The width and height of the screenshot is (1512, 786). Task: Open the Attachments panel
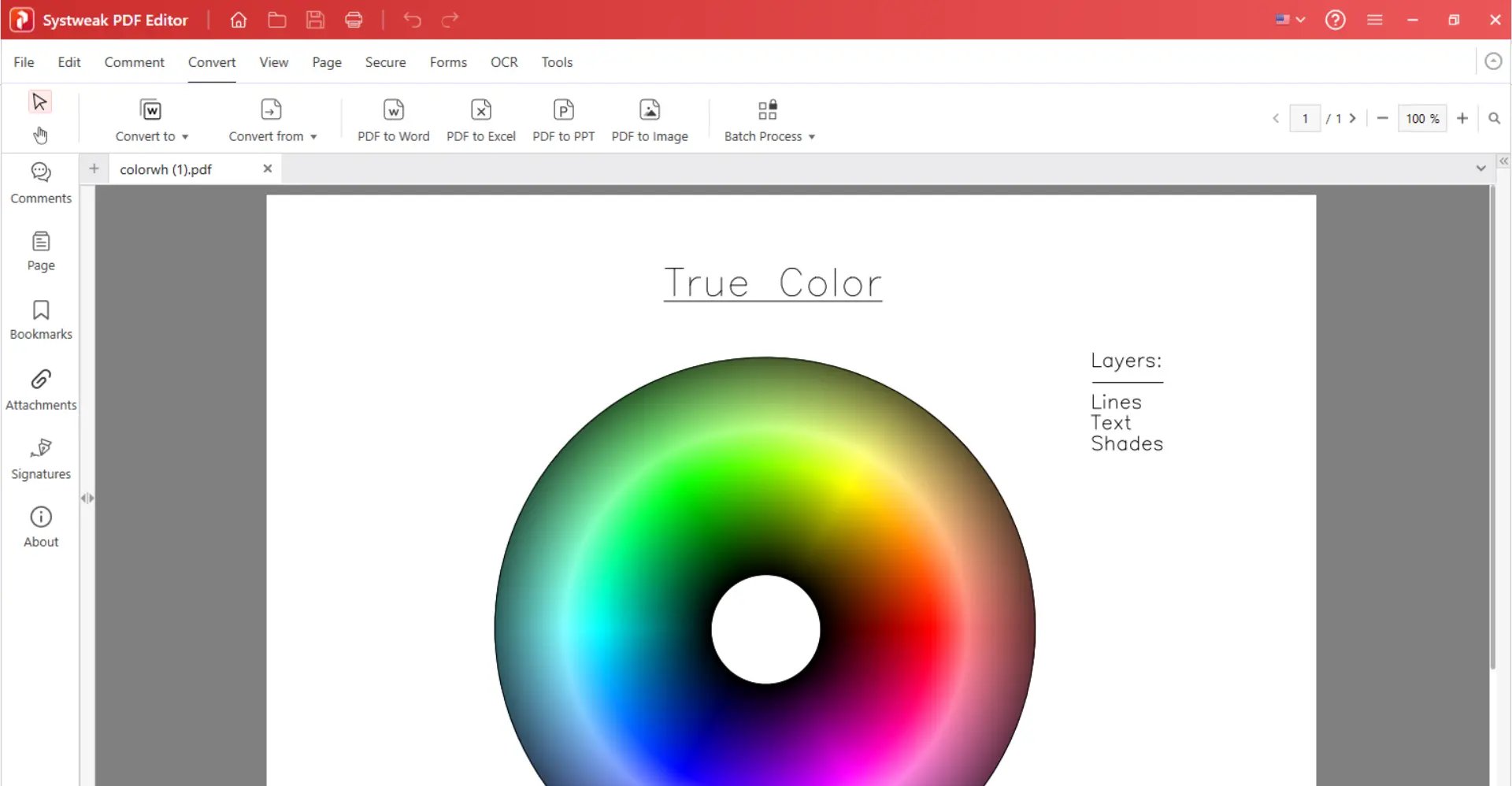pos(41,390)
